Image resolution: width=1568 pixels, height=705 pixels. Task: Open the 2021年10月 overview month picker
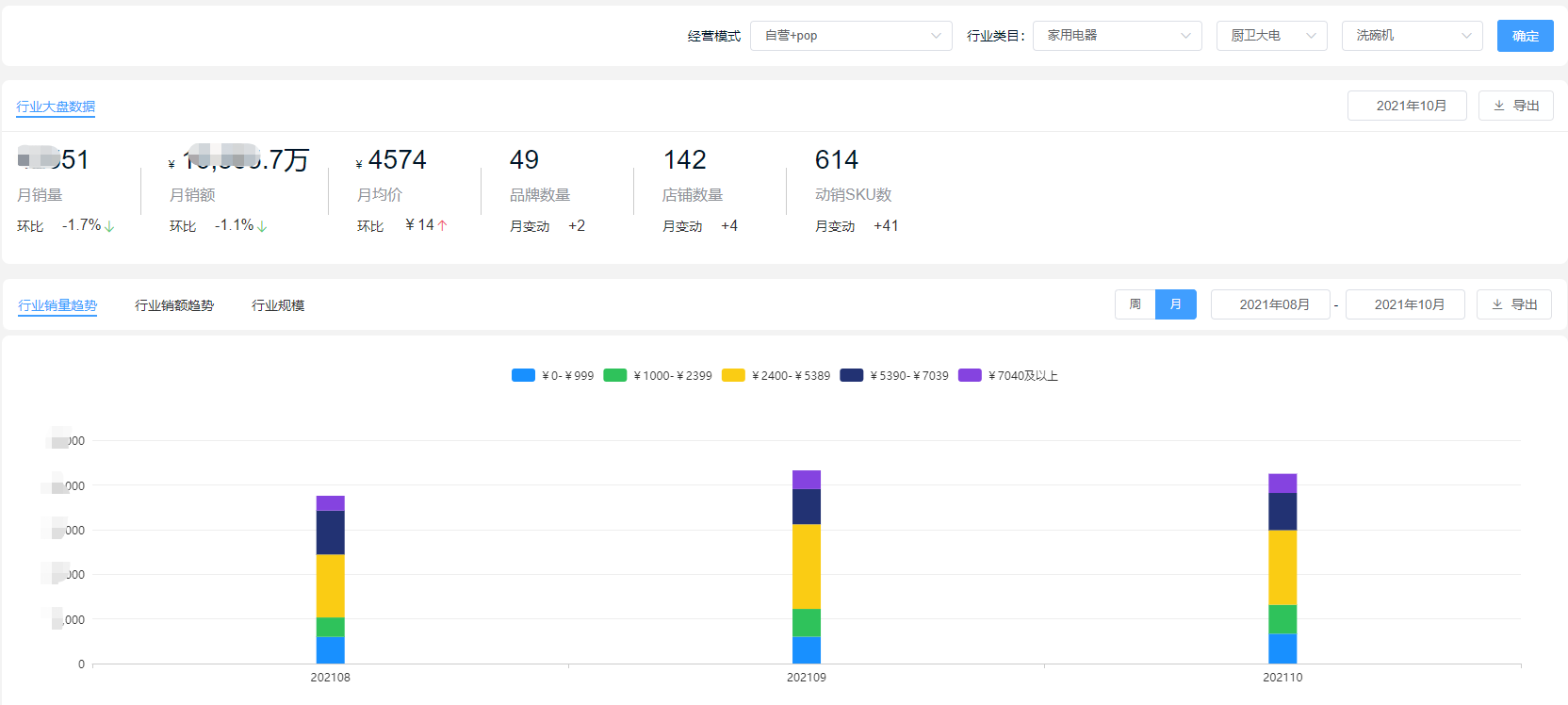pos(1406,106)
